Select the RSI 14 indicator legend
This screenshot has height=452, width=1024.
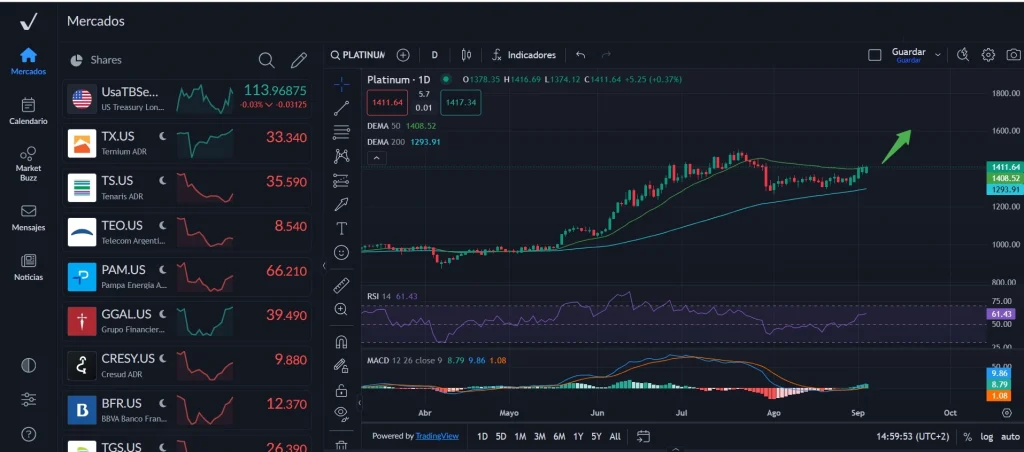click(x=392, y=297)
